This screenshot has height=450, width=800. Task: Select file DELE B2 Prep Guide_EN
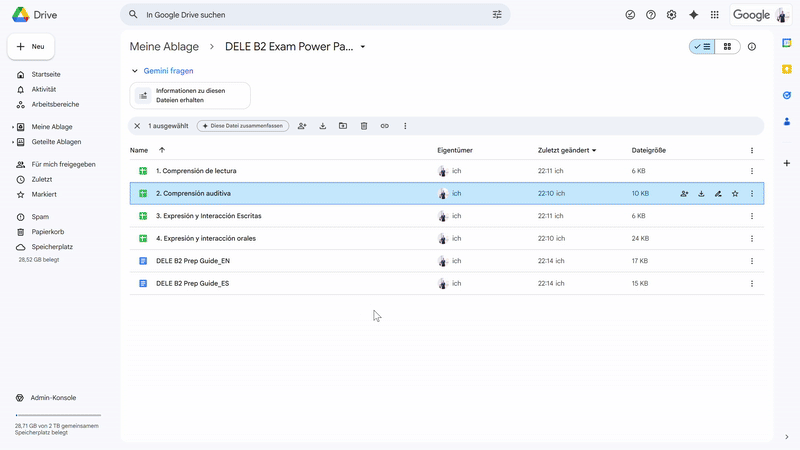pos(447,261)
